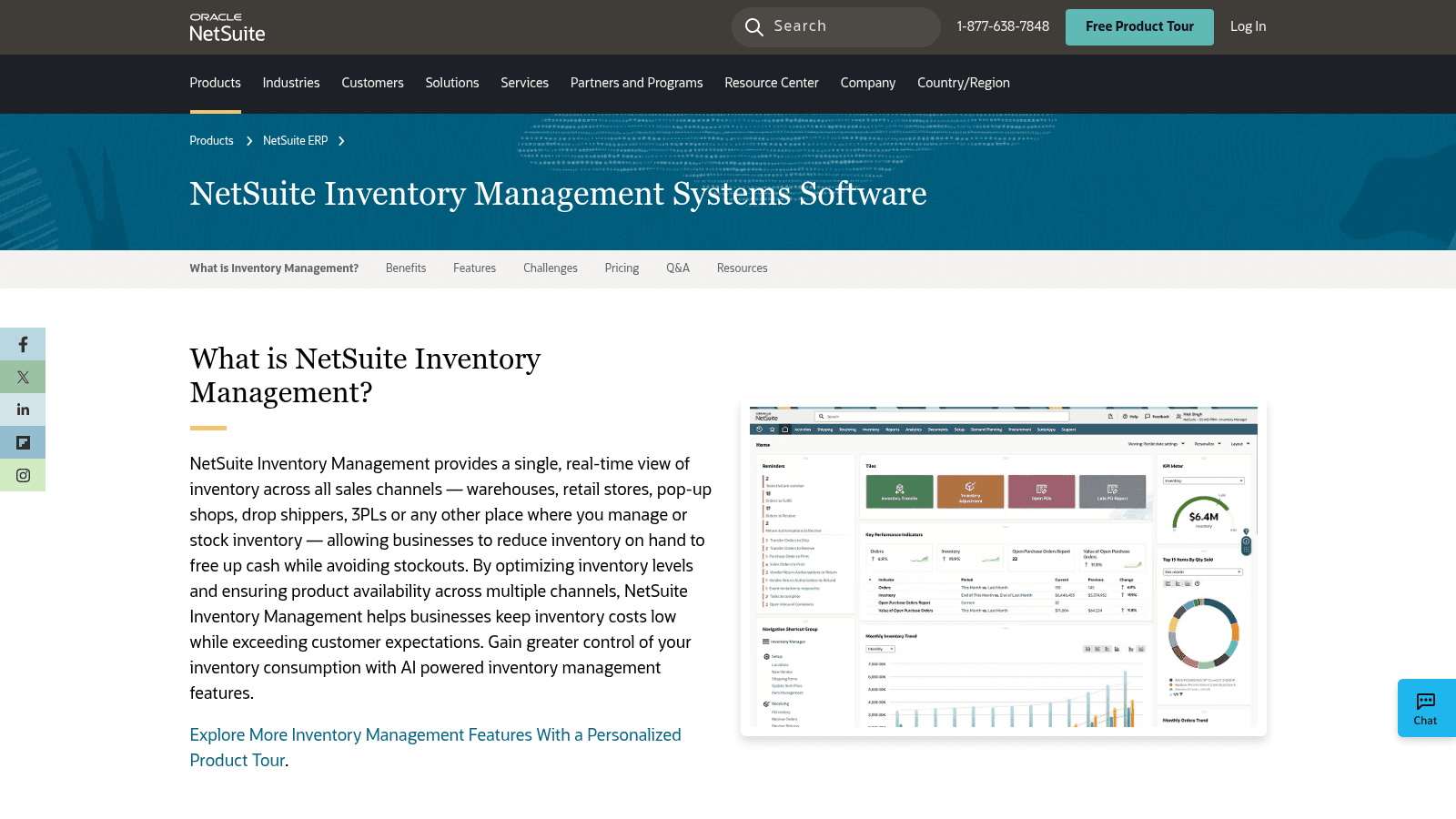Jump to Features section
The width and height of the screenshot is (1456, 819).
[x=474, y=268]
